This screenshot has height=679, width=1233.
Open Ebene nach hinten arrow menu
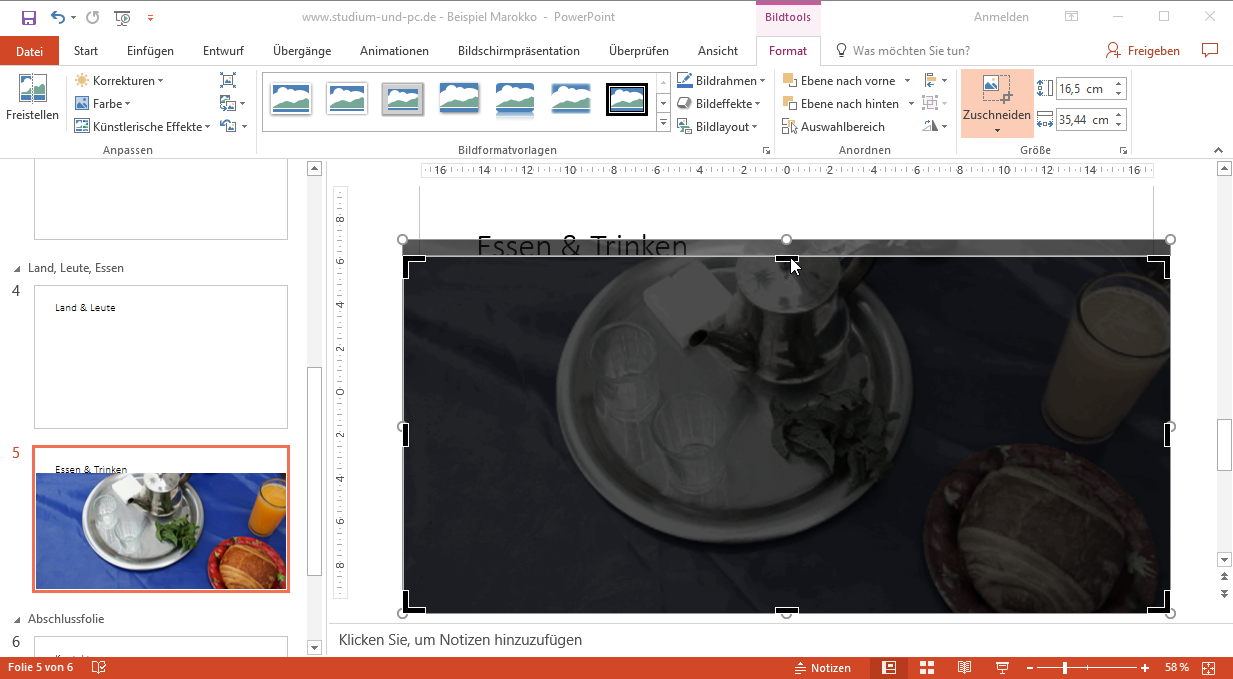tap(911, 103)
